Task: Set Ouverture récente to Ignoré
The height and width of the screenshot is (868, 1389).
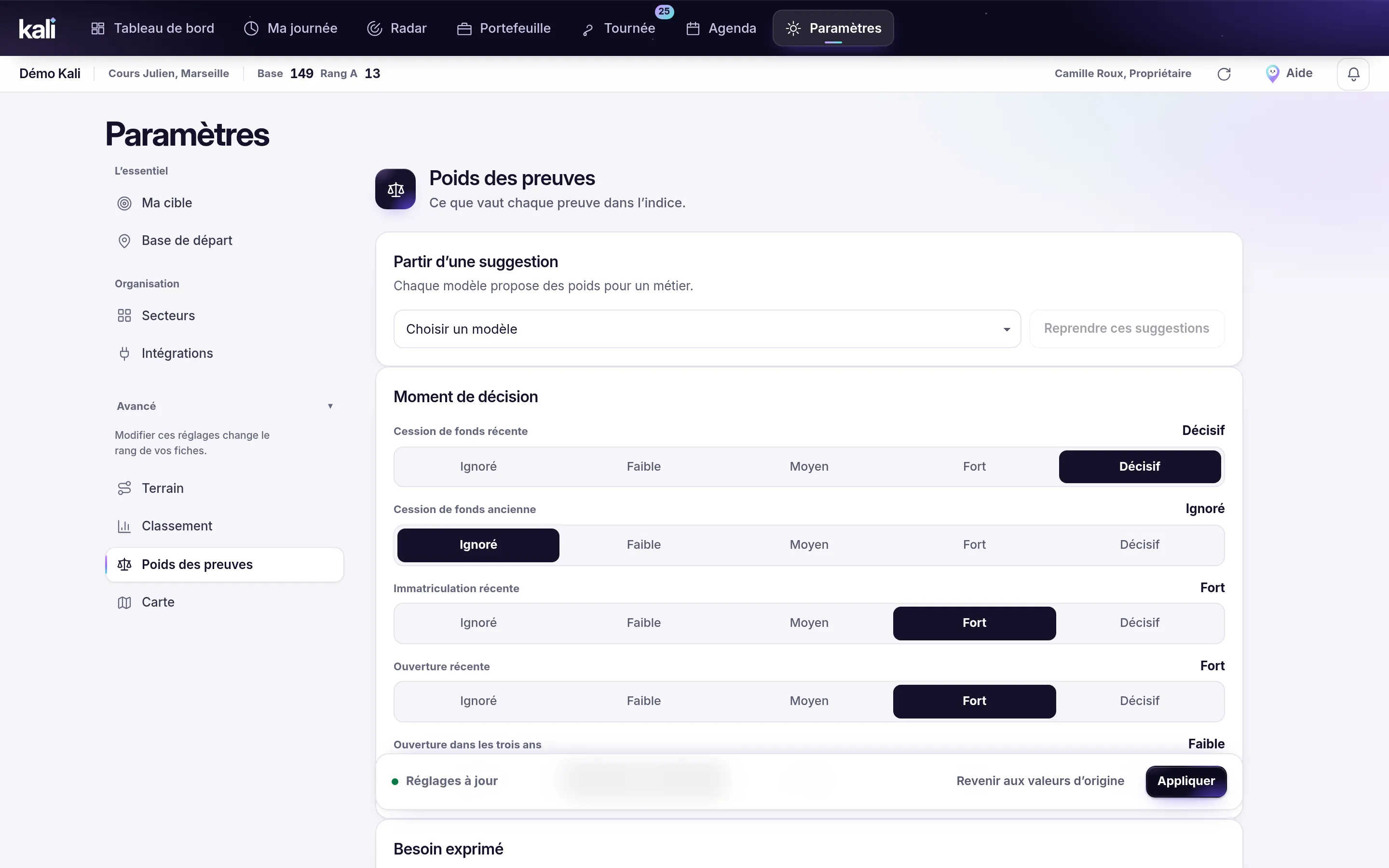Action: [478, 701]
